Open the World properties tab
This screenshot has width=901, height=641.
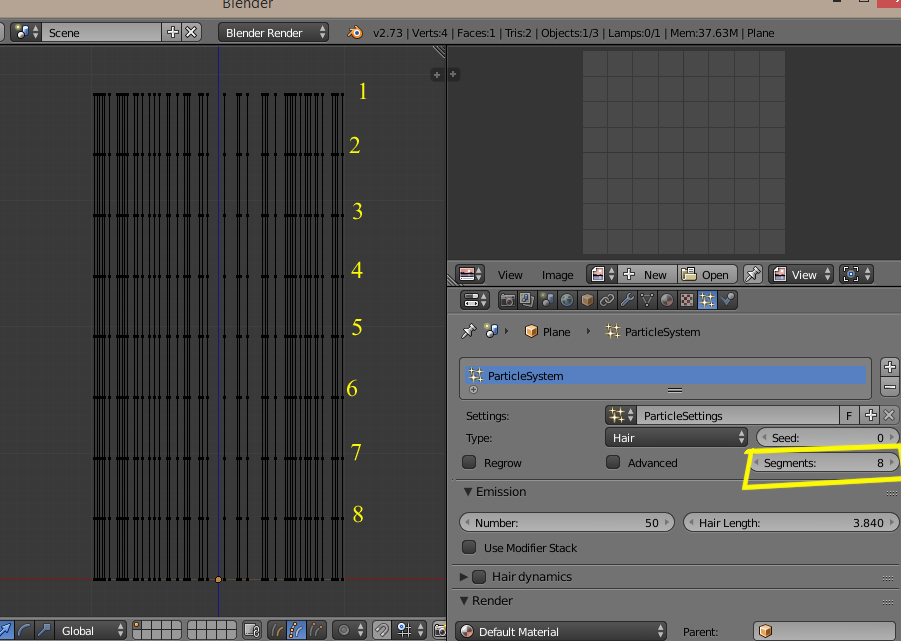click(x=568, y=300)
